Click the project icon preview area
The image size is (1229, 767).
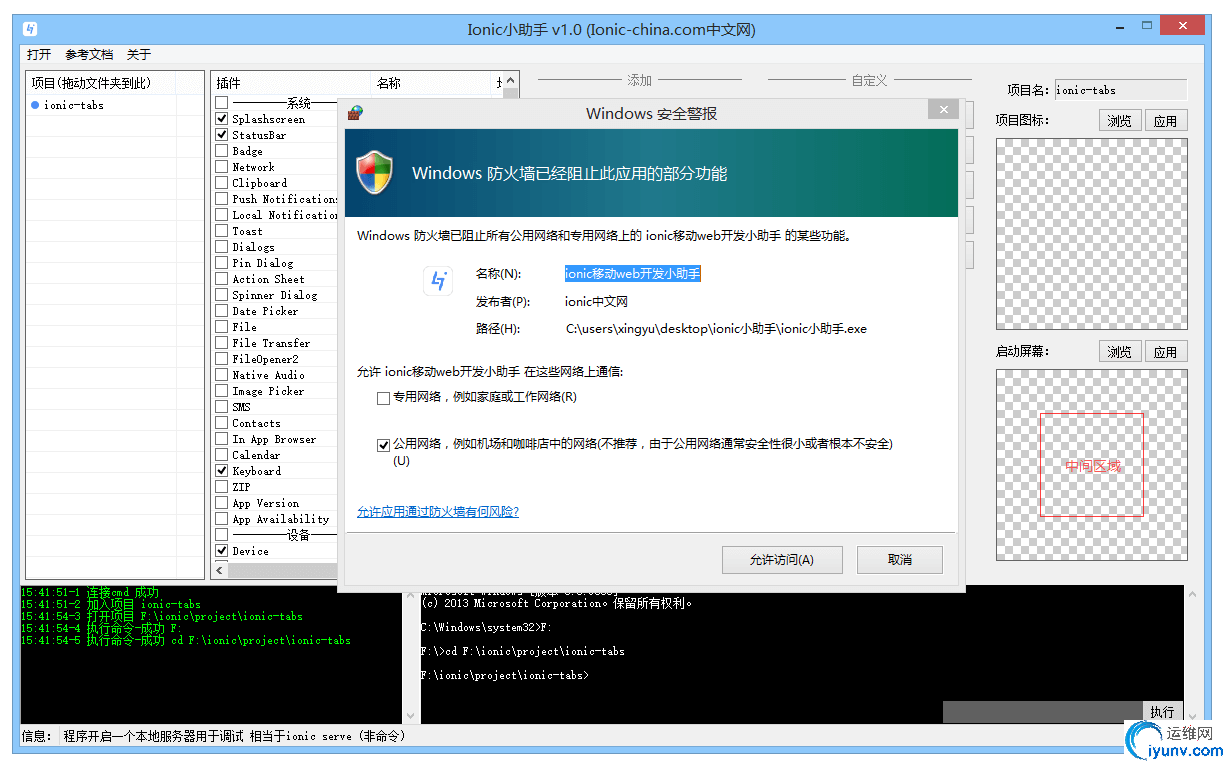1092,234
